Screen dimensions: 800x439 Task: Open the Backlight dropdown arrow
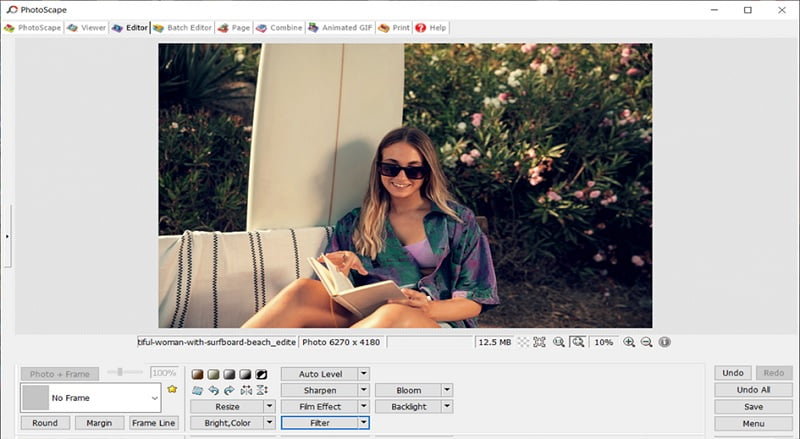pyautogui.click(x=447, y=406)
